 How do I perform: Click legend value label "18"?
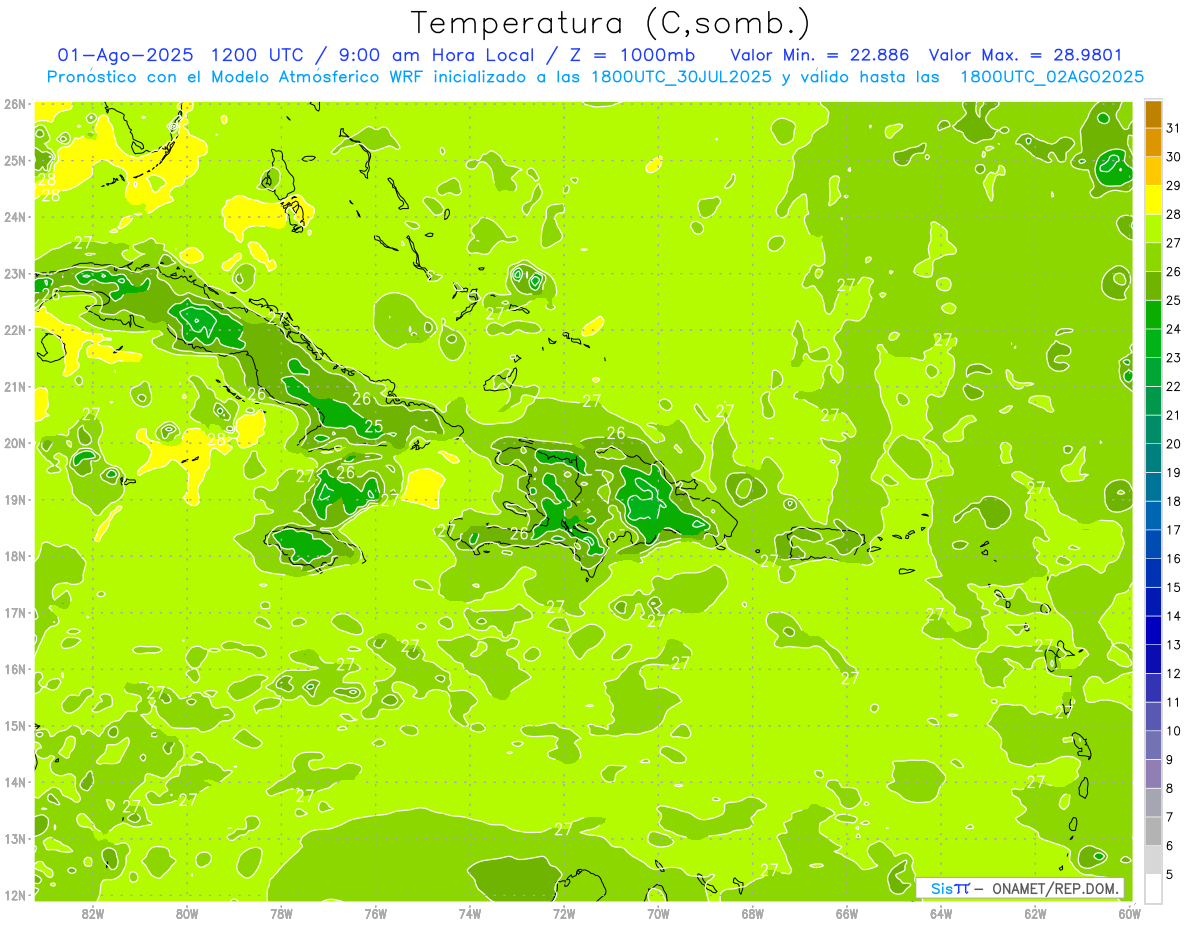point(1173,501)
